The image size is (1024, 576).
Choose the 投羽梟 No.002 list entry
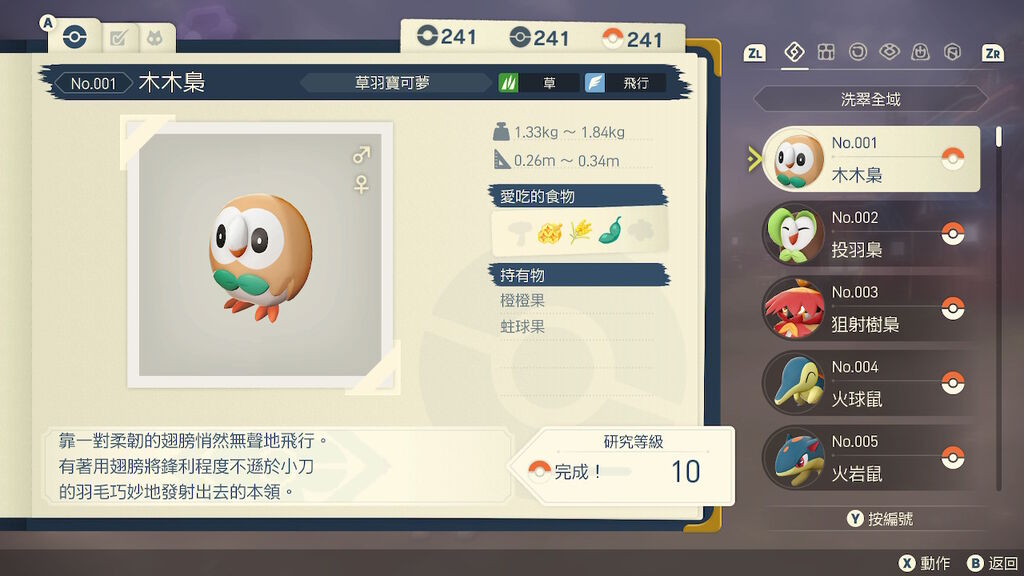871,234
